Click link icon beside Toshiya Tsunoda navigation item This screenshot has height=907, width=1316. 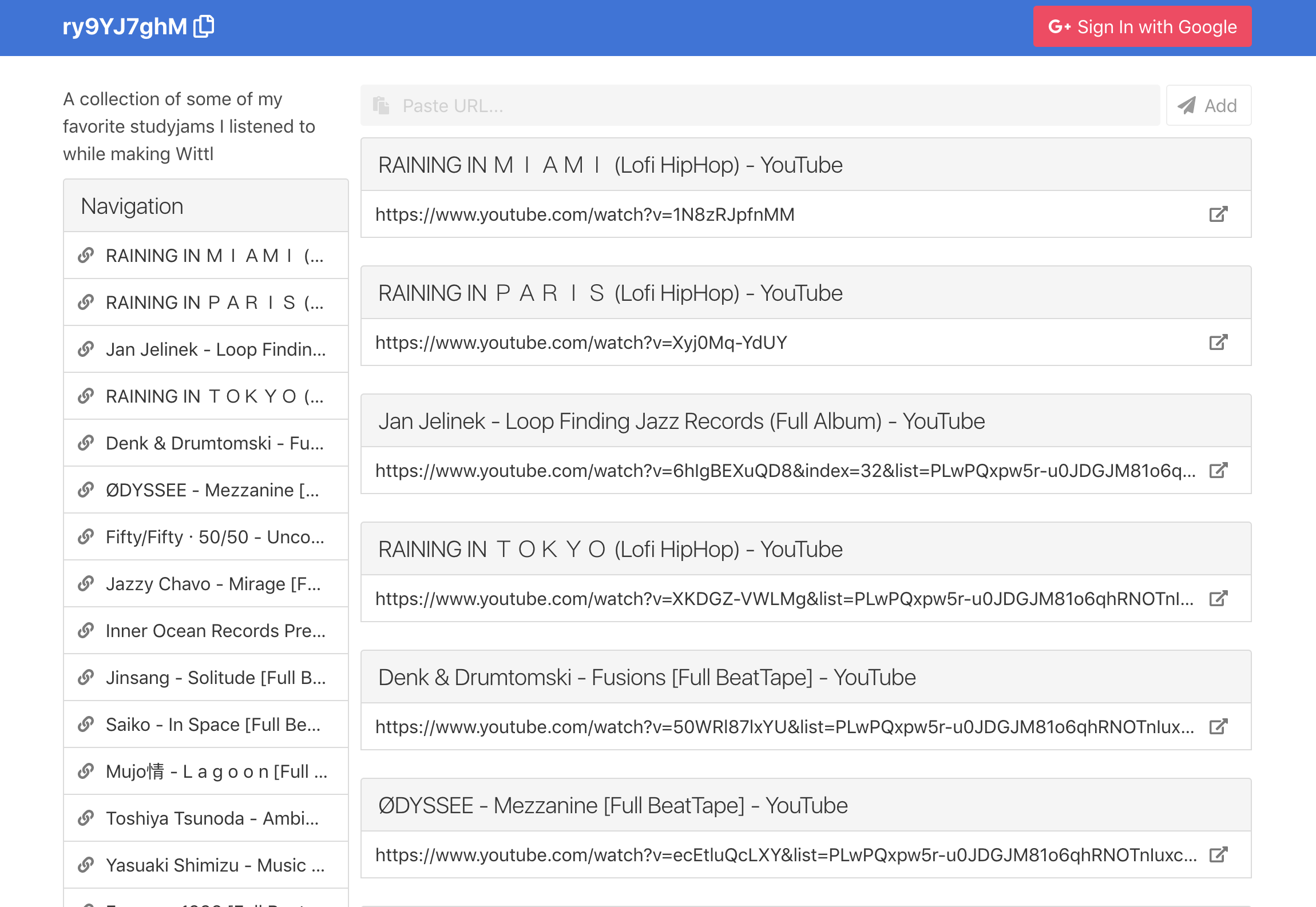tap(86, 818)
